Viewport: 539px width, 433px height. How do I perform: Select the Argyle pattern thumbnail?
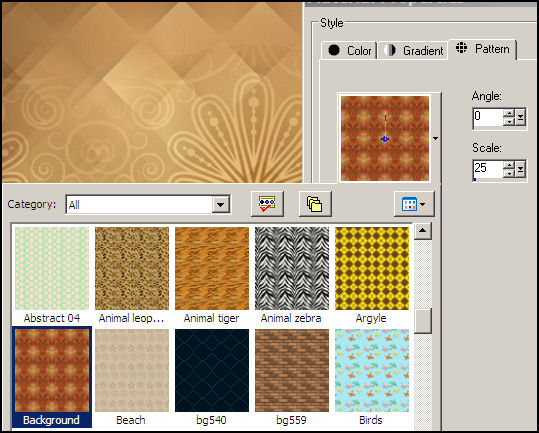click(372, 275)
